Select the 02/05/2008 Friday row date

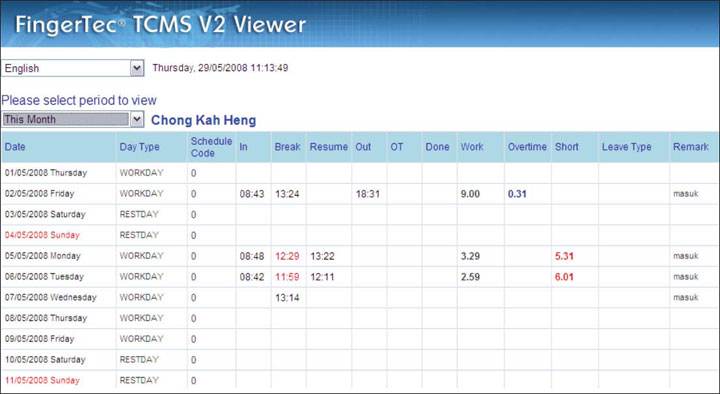click(39, 194)
